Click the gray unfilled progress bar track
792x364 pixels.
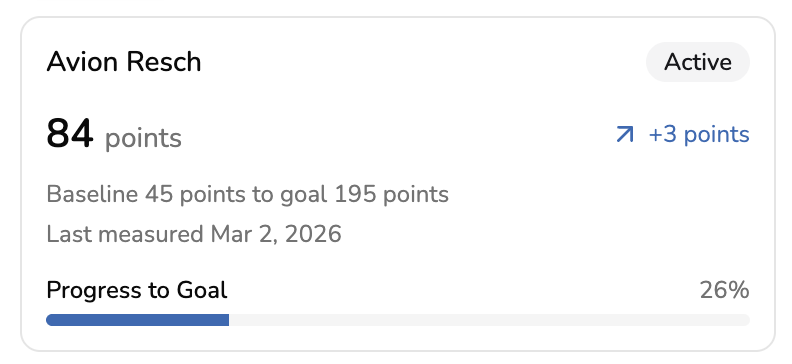[x=489, y=320]
